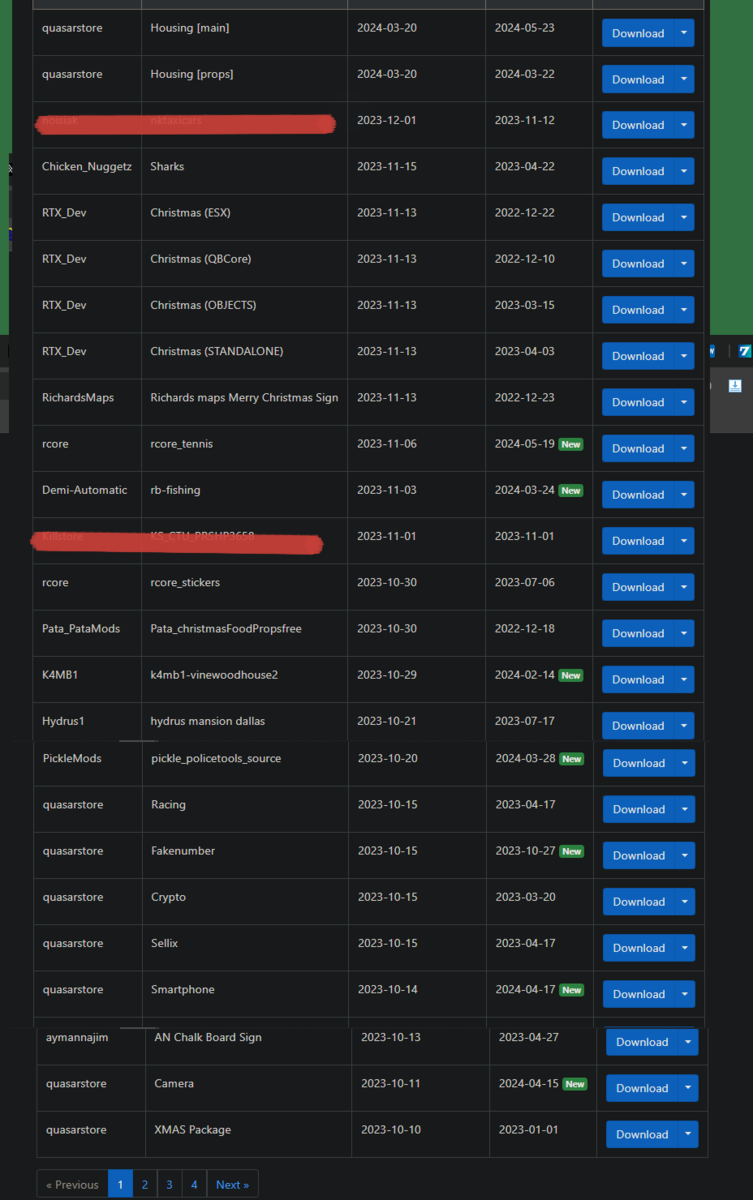This screenshot has height=1200, width=753.
Task: Select AN Chalk Board Sign asset name
Action: pos(208,1037)
